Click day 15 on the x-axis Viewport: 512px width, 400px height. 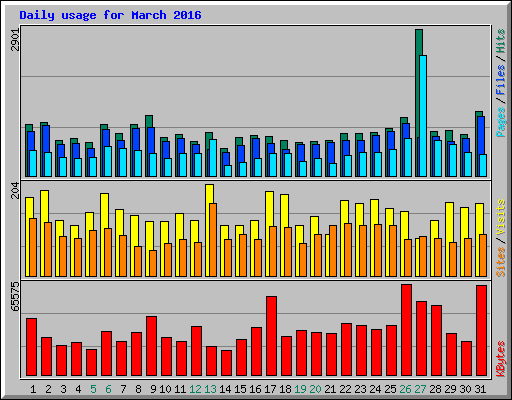pyautogui.click(x=240, y=389)
